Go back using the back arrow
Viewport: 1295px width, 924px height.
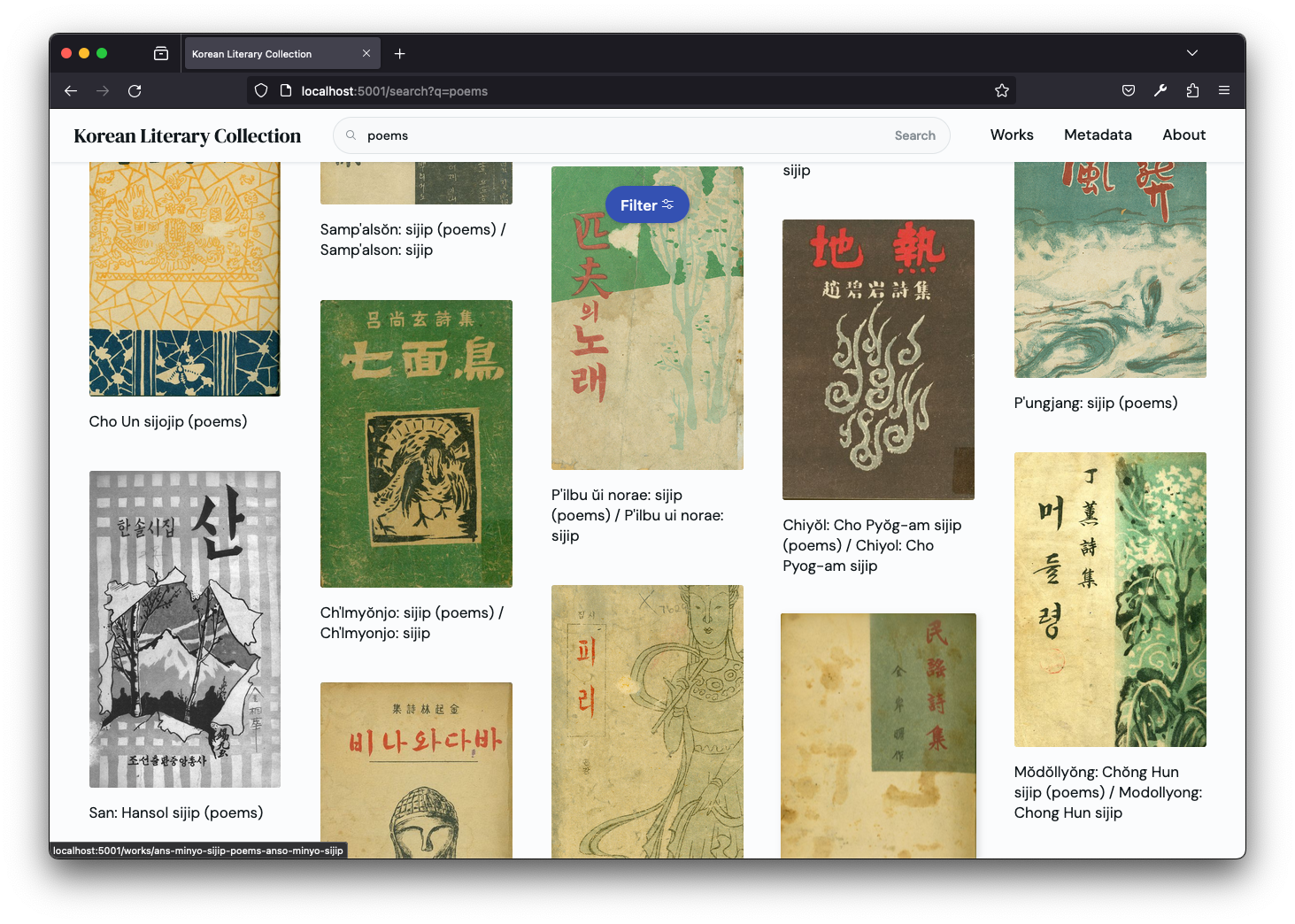(x=70, y=90)
